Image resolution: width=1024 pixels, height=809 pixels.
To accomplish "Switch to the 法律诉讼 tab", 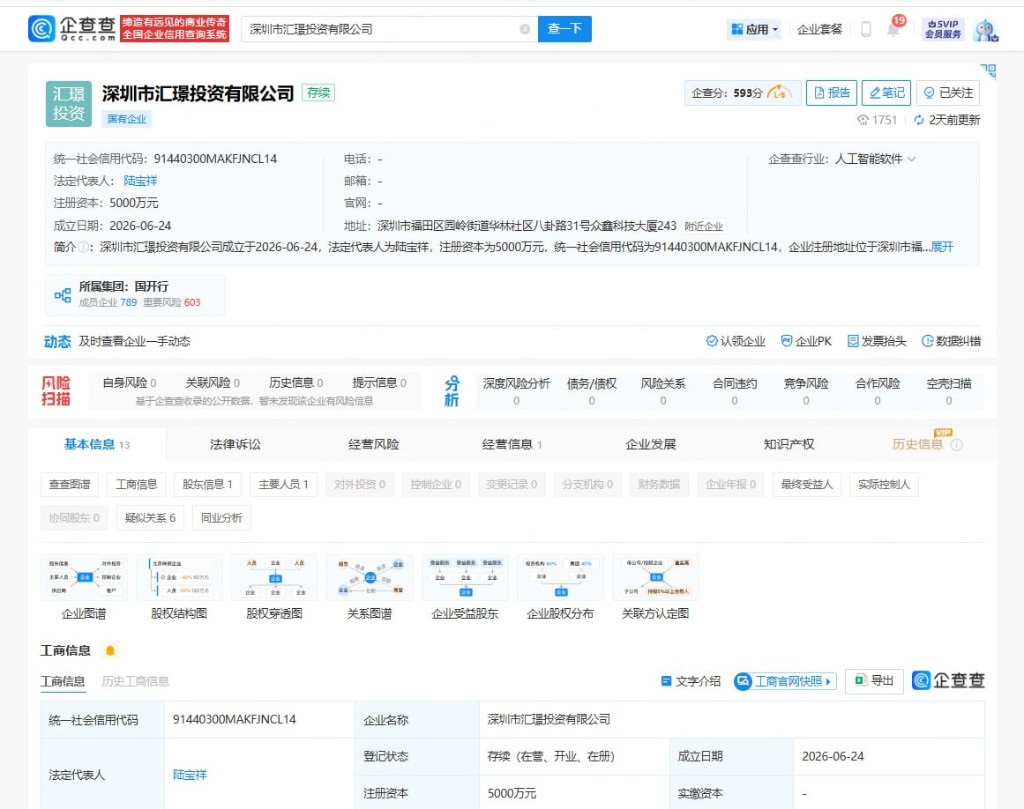I will coord(235,445).
